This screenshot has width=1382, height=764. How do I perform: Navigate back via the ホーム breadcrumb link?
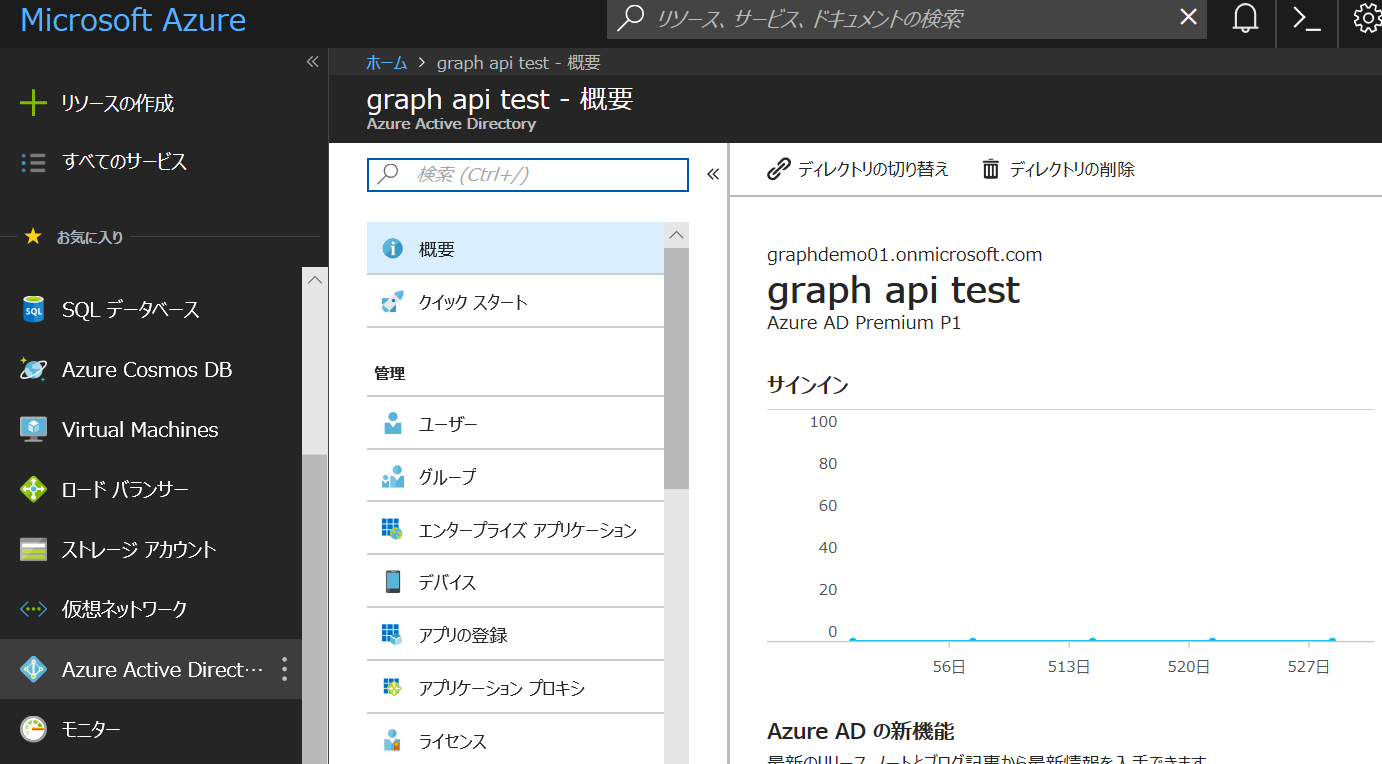(x=386, y=62)
